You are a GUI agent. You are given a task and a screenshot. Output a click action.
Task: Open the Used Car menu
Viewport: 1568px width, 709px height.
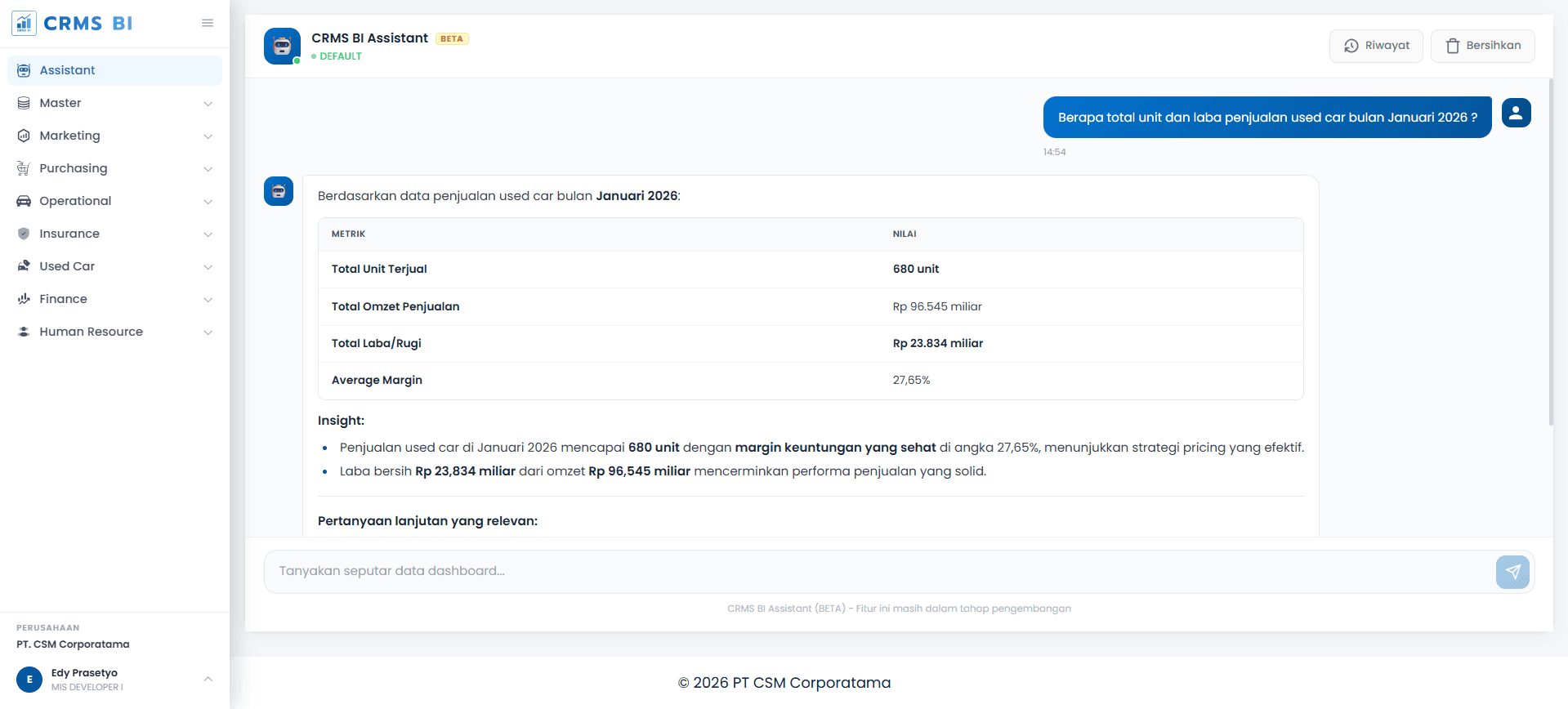(67, 266)
